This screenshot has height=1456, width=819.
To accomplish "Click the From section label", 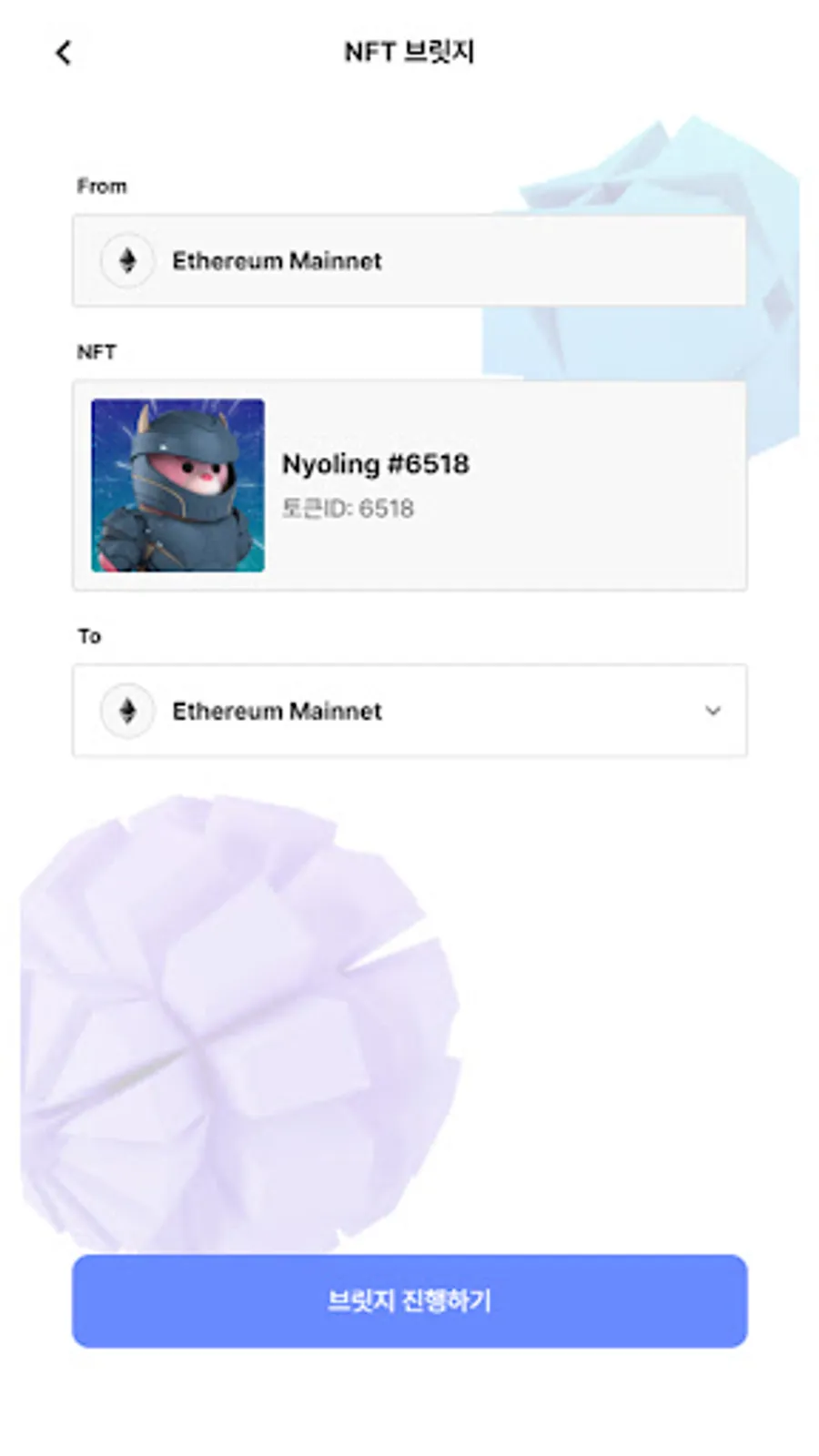I will [x=101, y=186].
